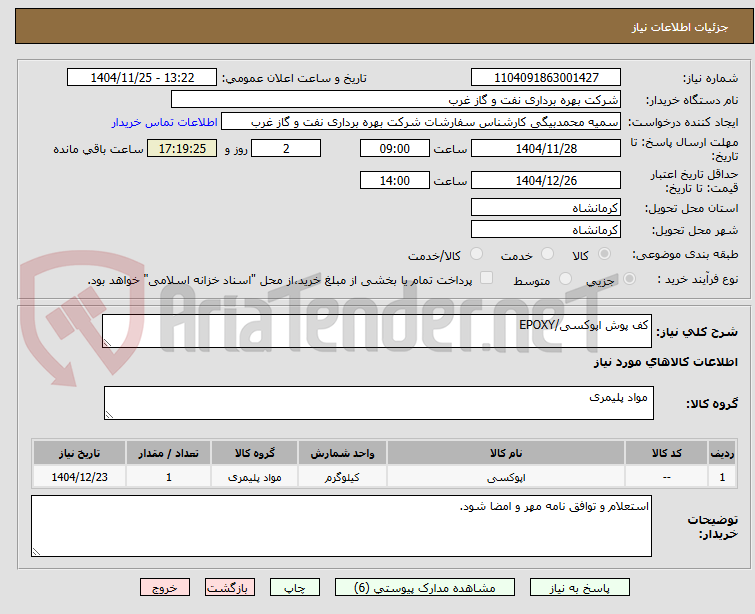Open 'اطلاعات تماس خریدار' link
The width and height of the screenshot is (755, 614).
165,122
